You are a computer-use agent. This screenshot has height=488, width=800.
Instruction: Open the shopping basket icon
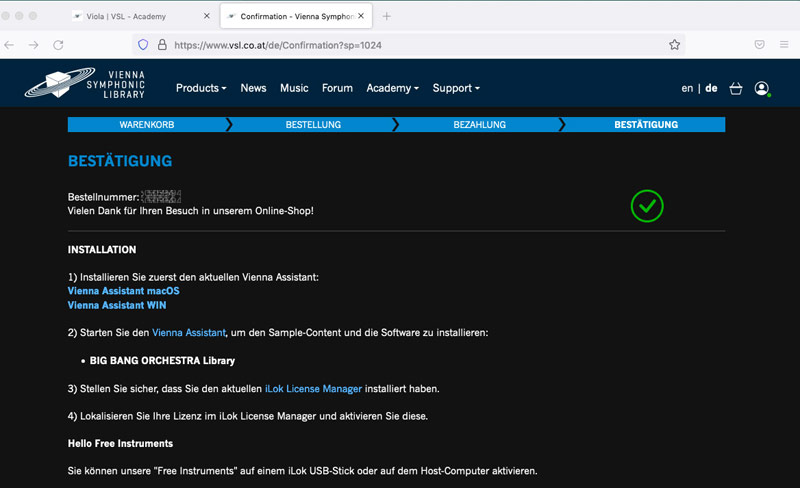[x=736, y=88]
